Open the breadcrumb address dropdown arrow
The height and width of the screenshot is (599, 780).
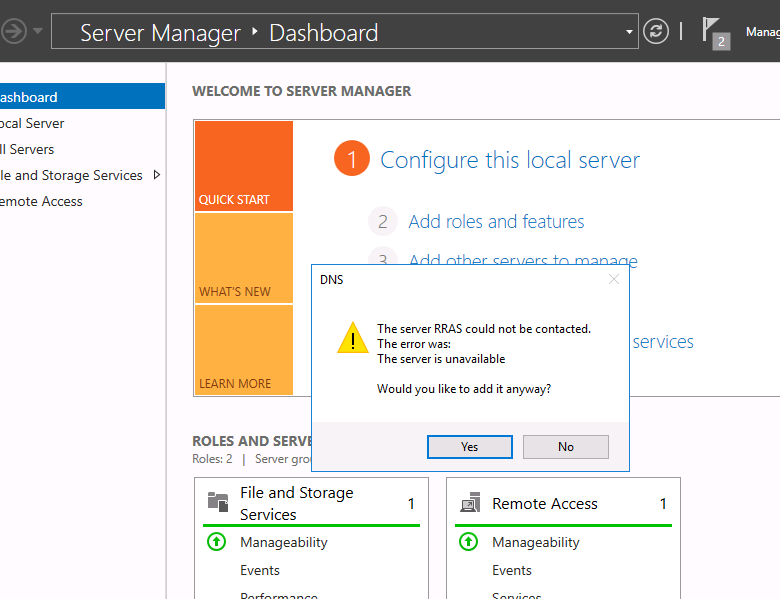629,32
